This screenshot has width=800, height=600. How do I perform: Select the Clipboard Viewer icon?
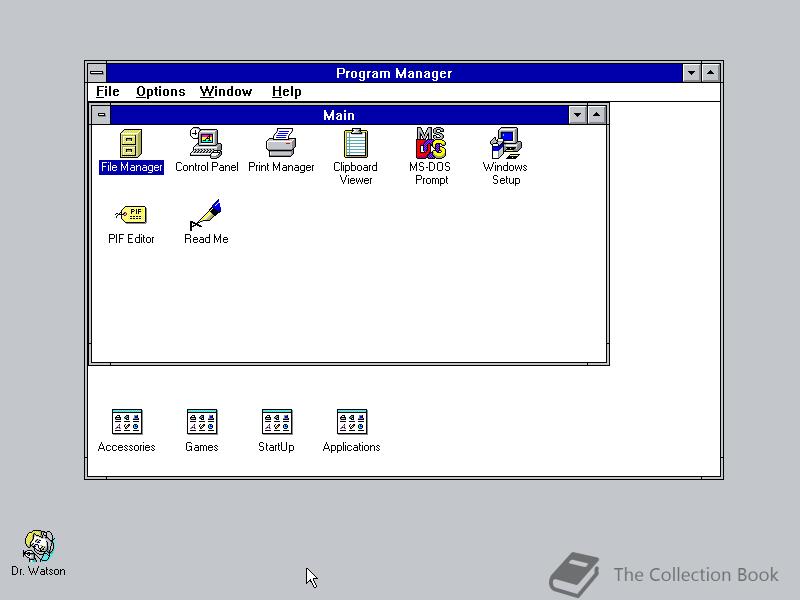coord(356,143)
